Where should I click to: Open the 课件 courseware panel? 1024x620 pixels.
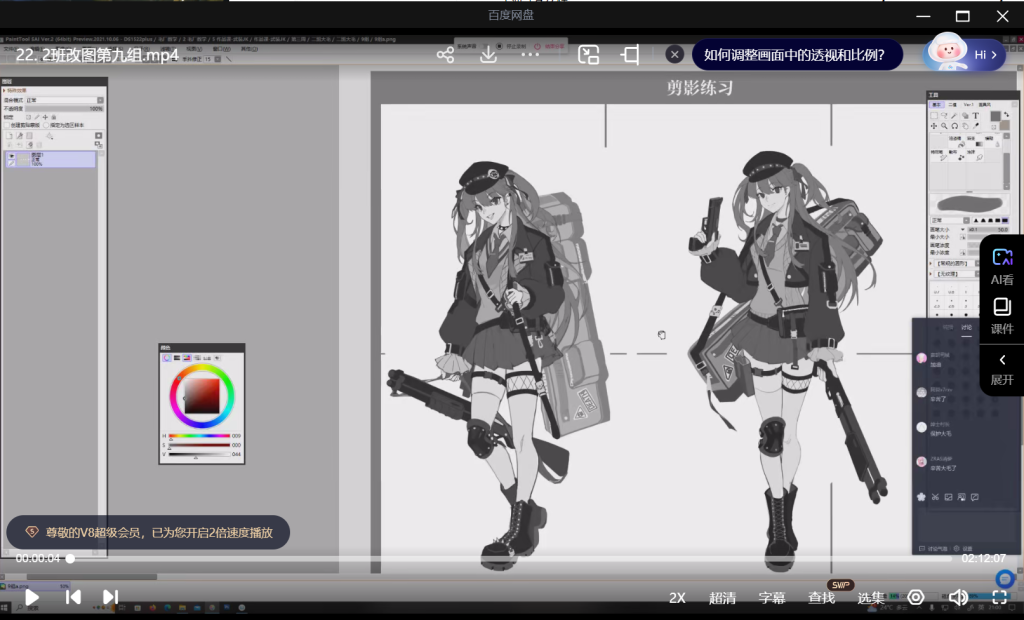[1002, 315]
